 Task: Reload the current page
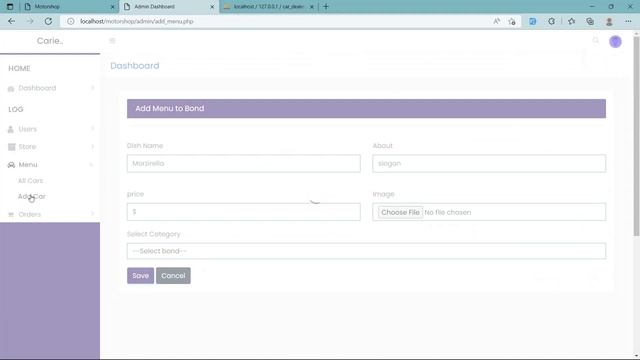(48, 21)
